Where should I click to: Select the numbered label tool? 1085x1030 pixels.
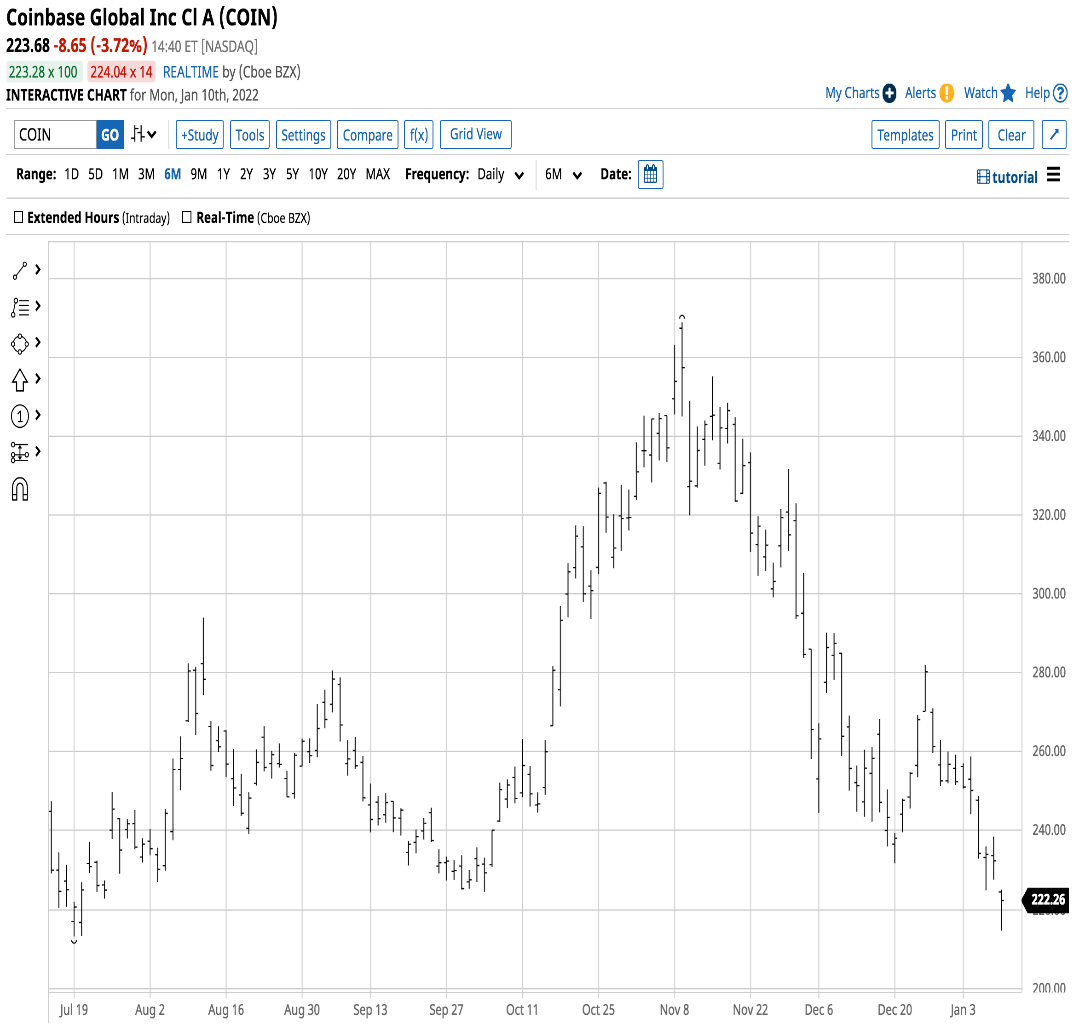pyautogui.click(x=20, y=416)
